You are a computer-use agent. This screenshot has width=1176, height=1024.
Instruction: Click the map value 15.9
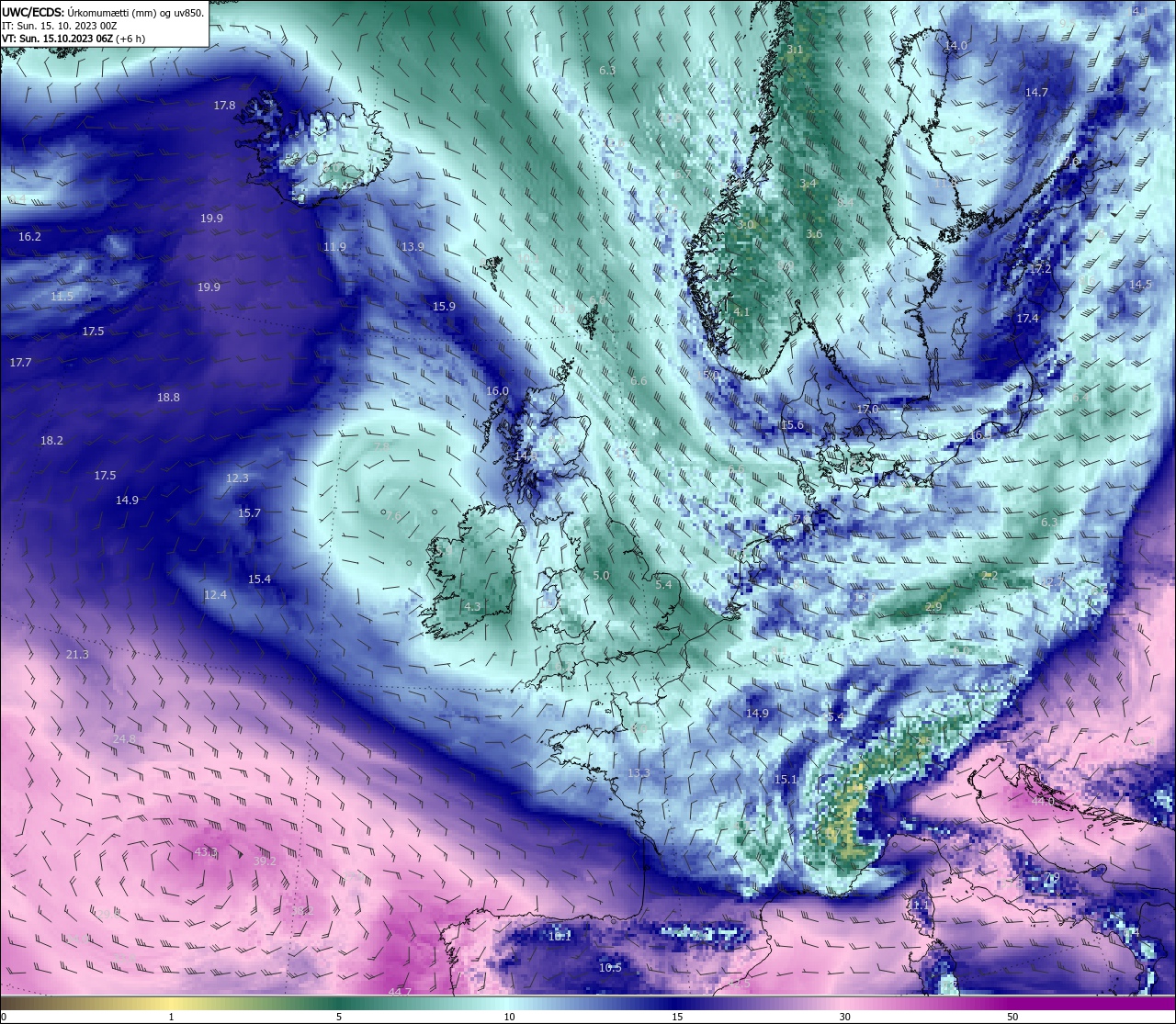[x=444, y=307]
